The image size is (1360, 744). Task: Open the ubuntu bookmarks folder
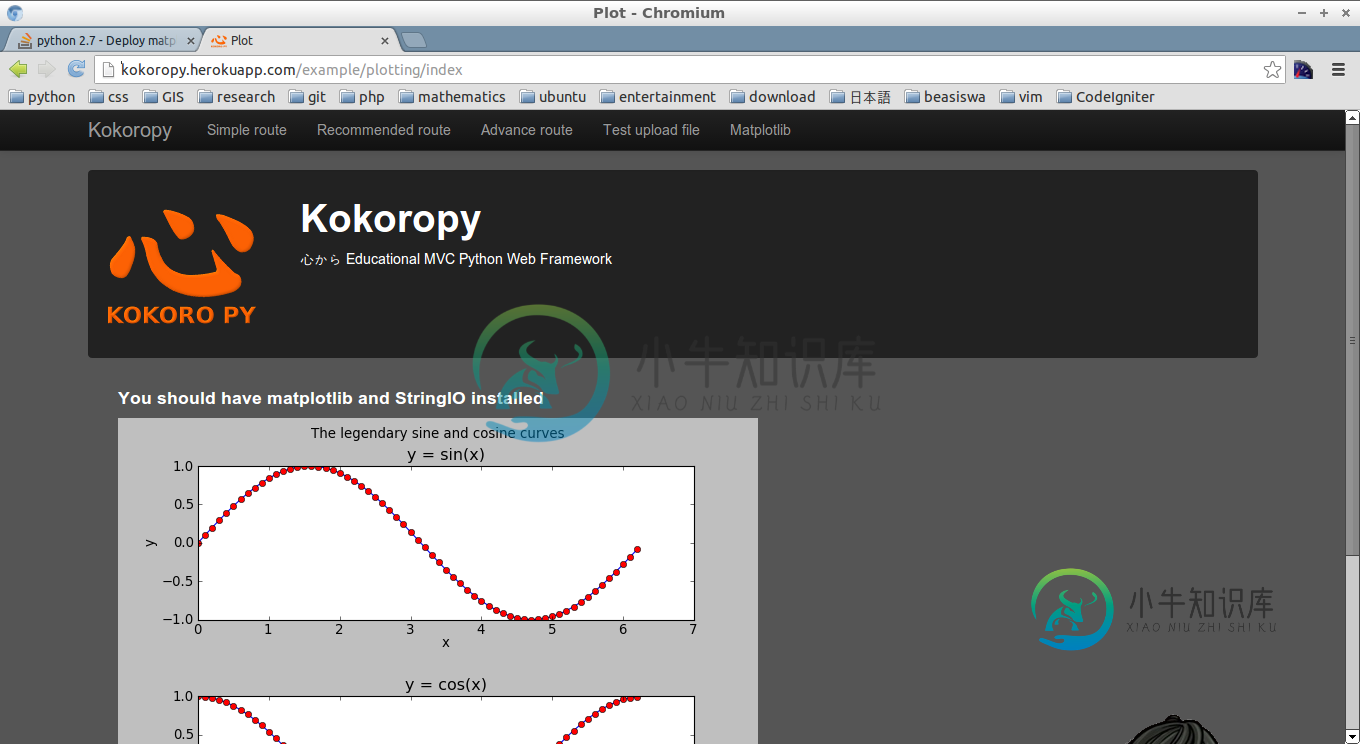coord(553,97)
